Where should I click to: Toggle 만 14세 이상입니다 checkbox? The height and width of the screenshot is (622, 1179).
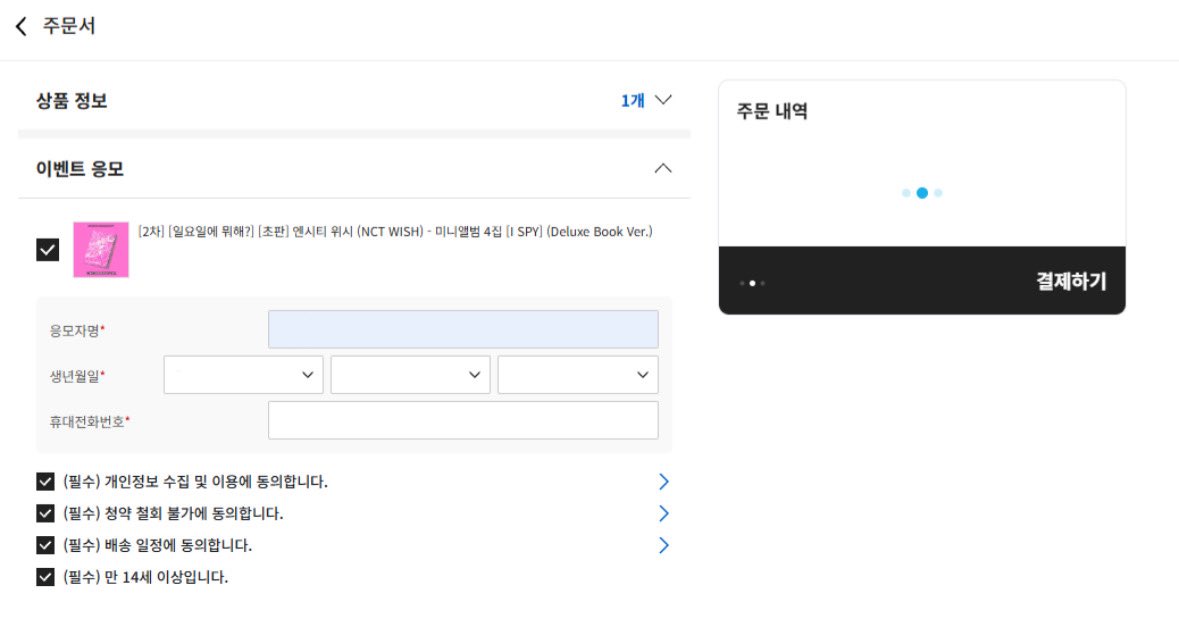click(45, 577)
